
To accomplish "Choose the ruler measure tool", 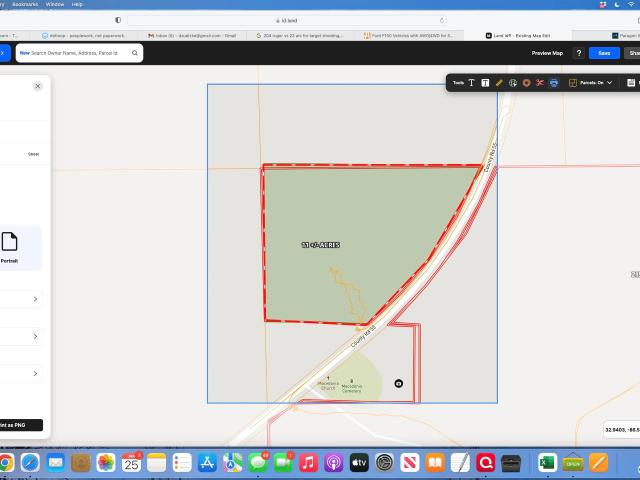I will (x=499, y=83).
